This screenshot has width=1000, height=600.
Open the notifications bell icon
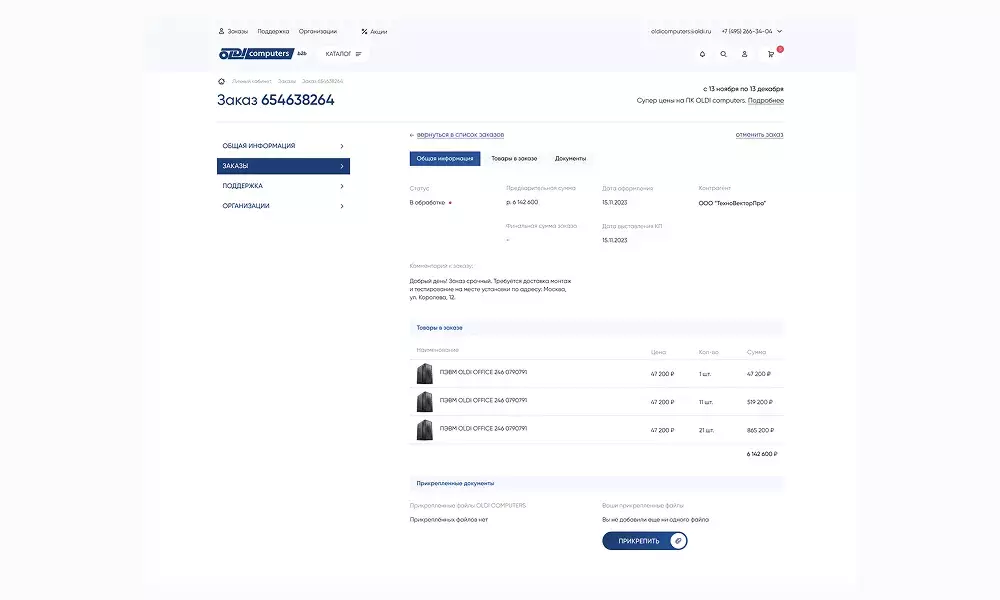702,54
